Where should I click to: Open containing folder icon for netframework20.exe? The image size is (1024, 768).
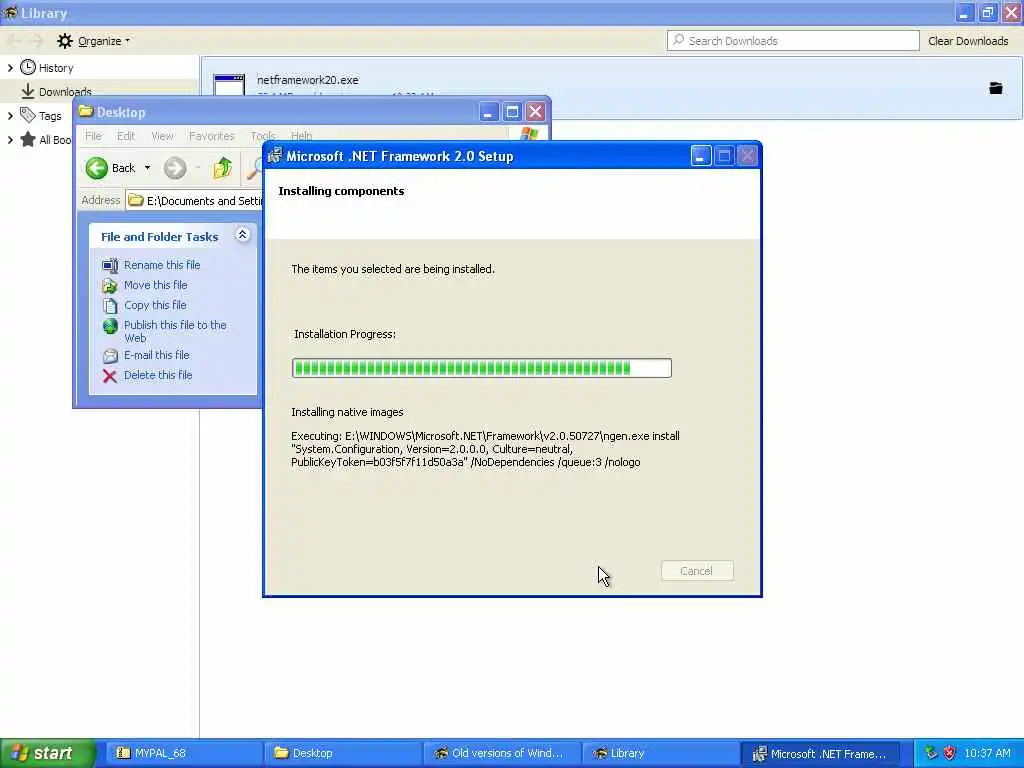(x=995, y=88)
